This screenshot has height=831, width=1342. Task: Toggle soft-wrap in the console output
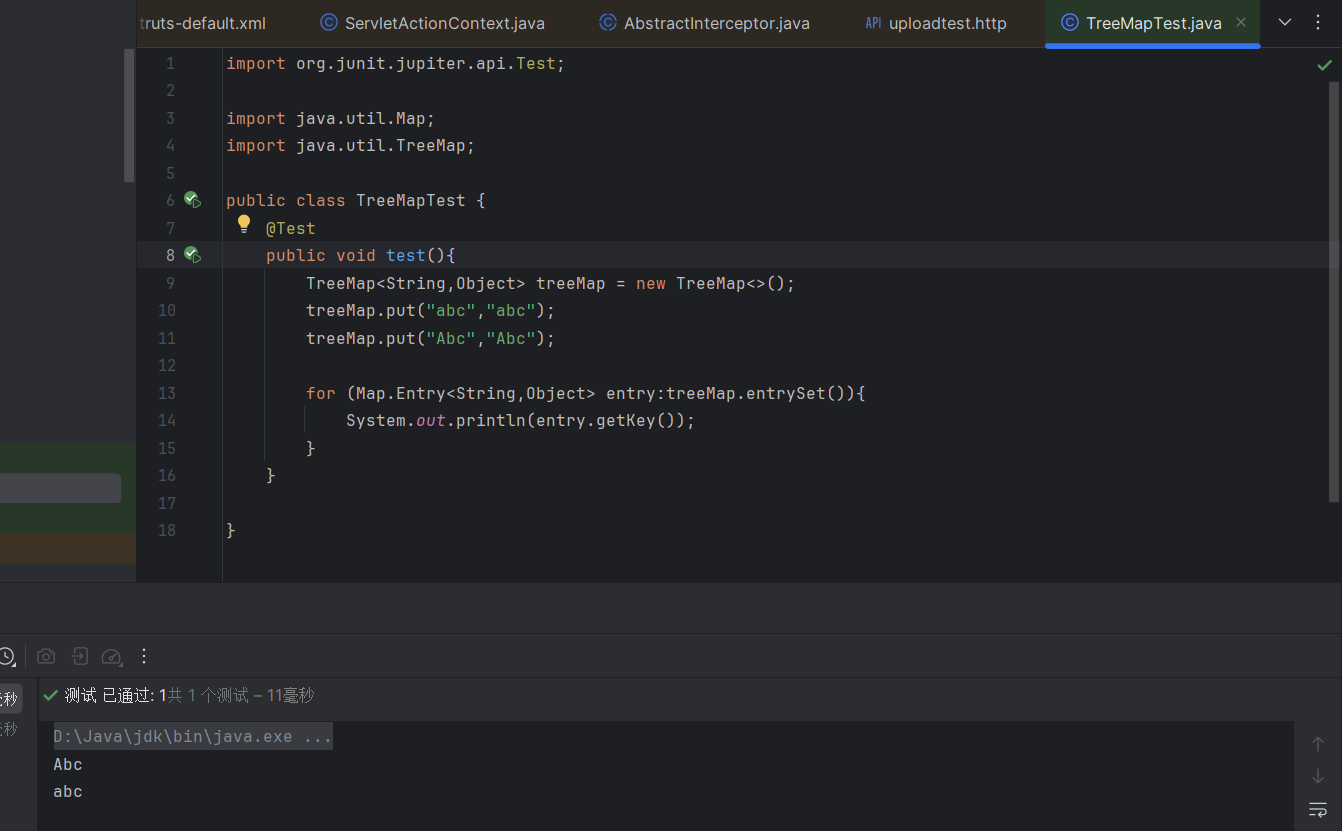tap(1318, 809)
